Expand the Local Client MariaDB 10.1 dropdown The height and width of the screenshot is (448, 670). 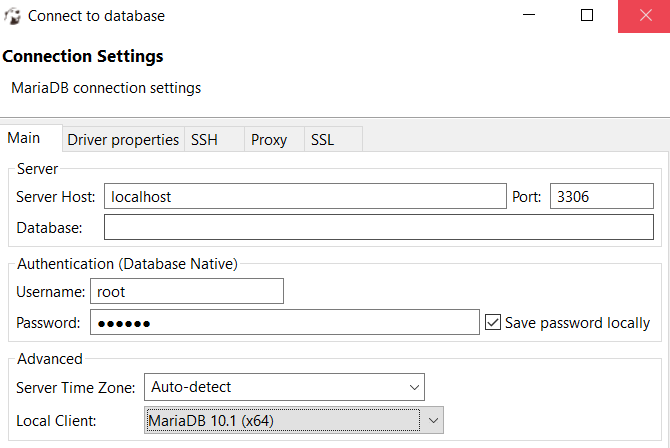coord(433,421)
